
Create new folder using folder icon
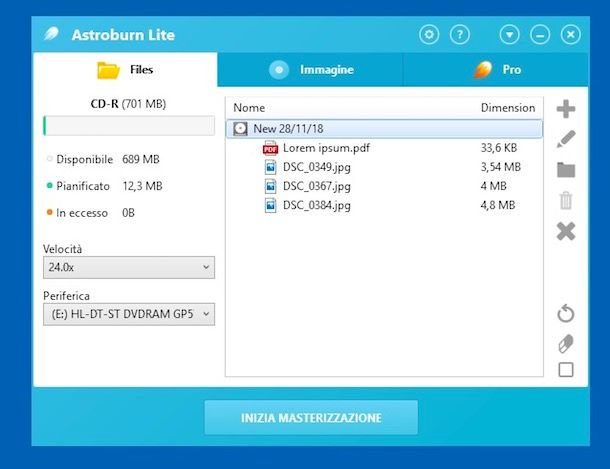click(x=566, y=170)
